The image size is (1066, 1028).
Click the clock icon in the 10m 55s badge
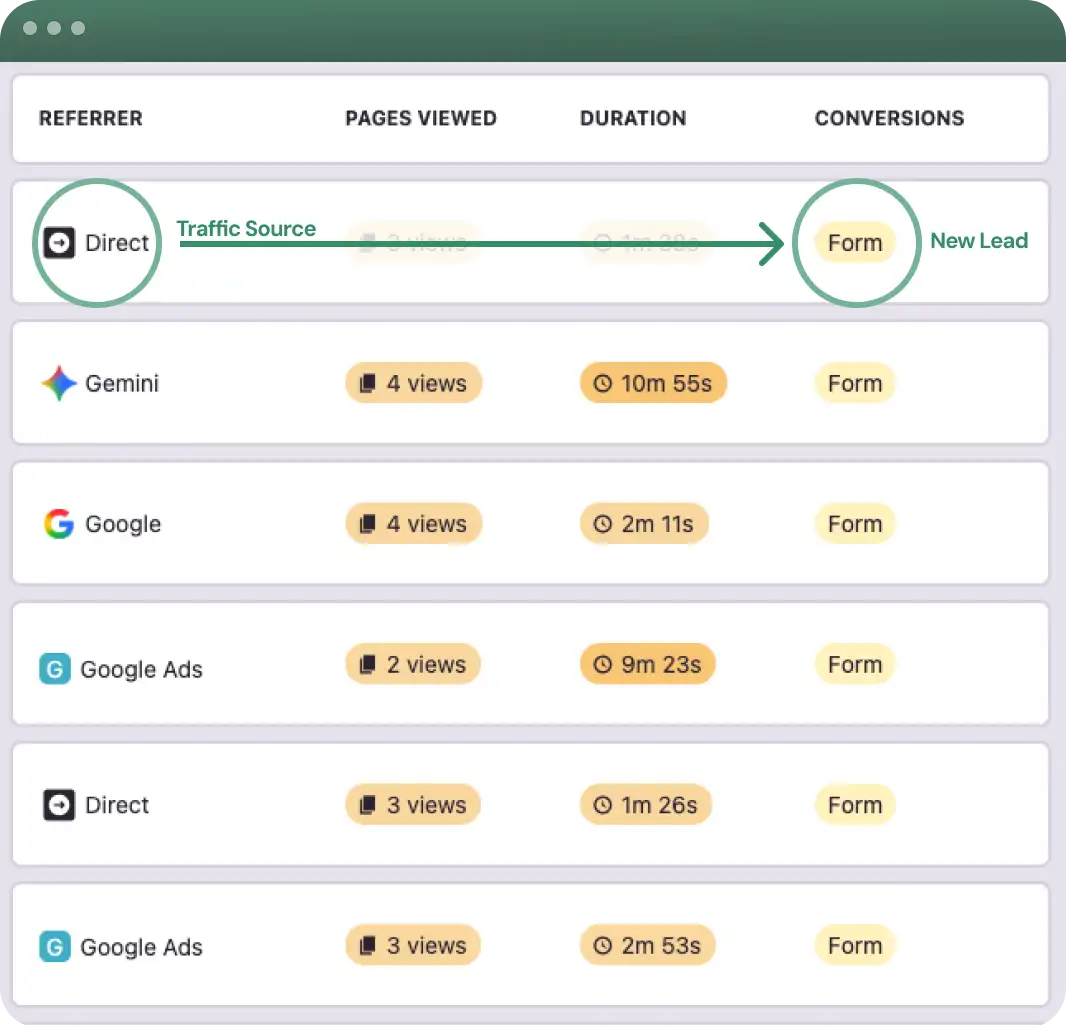point(602,383)
